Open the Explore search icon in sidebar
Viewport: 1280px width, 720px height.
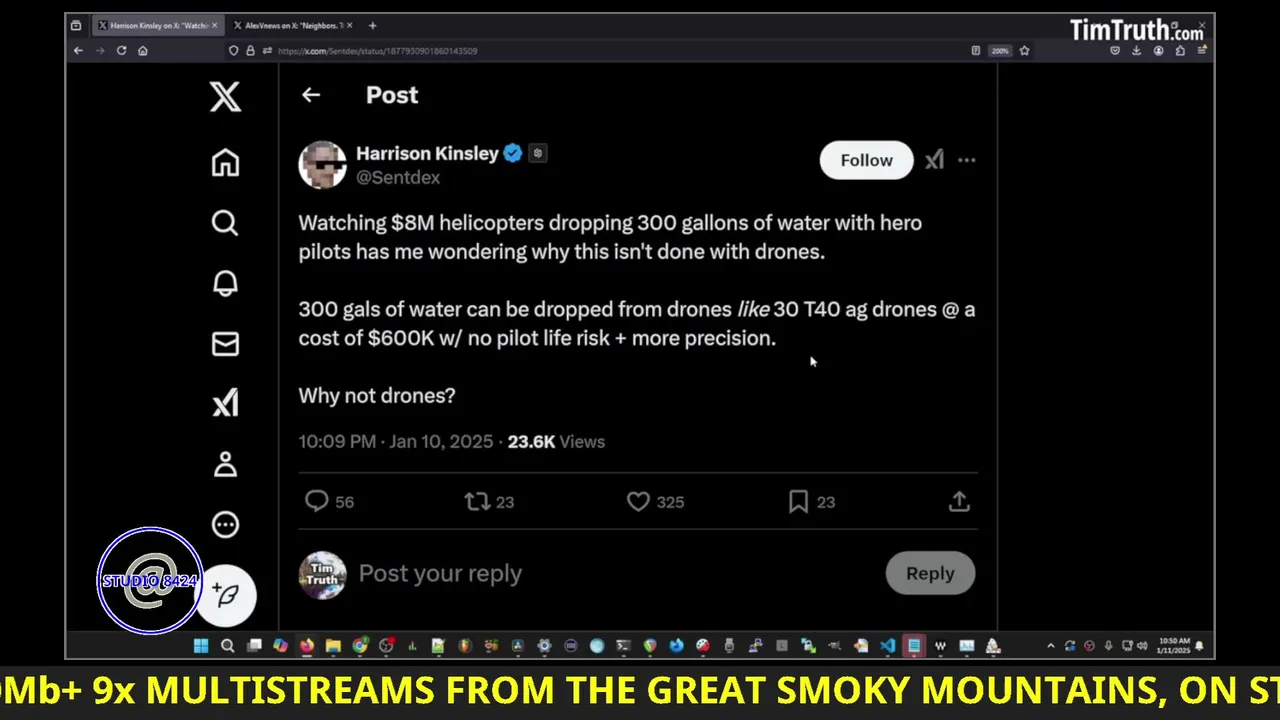(225, 223)
